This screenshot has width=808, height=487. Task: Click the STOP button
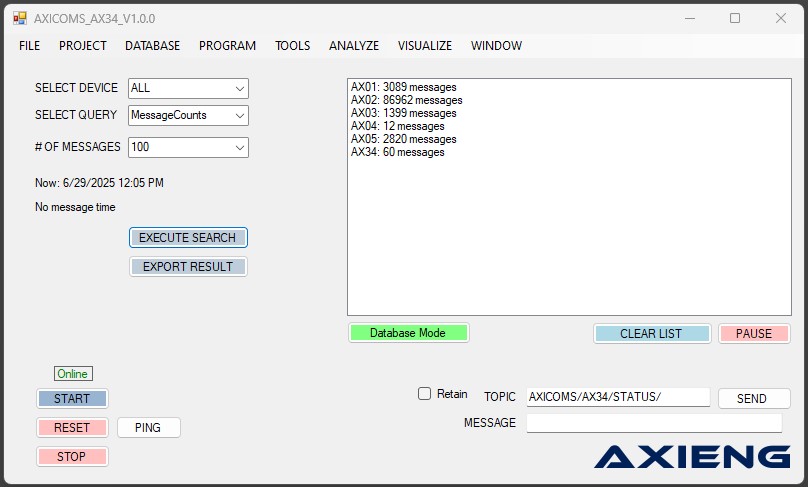tap(72, 456)
